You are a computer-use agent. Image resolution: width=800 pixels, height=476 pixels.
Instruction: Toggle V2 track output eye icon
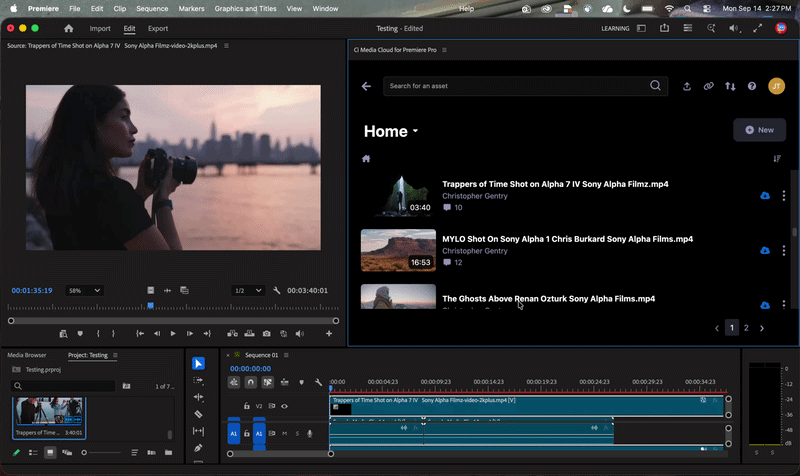(284, 406)
